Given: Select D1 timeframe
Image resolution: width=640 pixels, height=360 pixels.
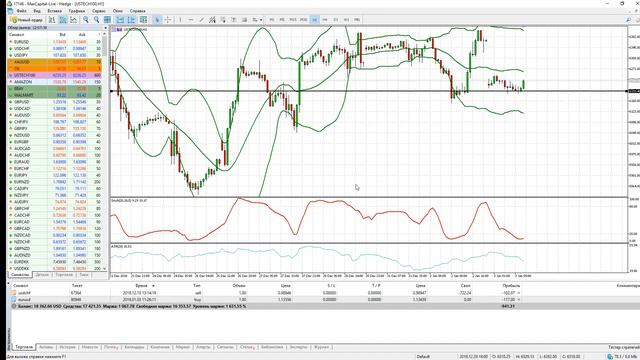Looking at the screenshot, I should 336,20.
